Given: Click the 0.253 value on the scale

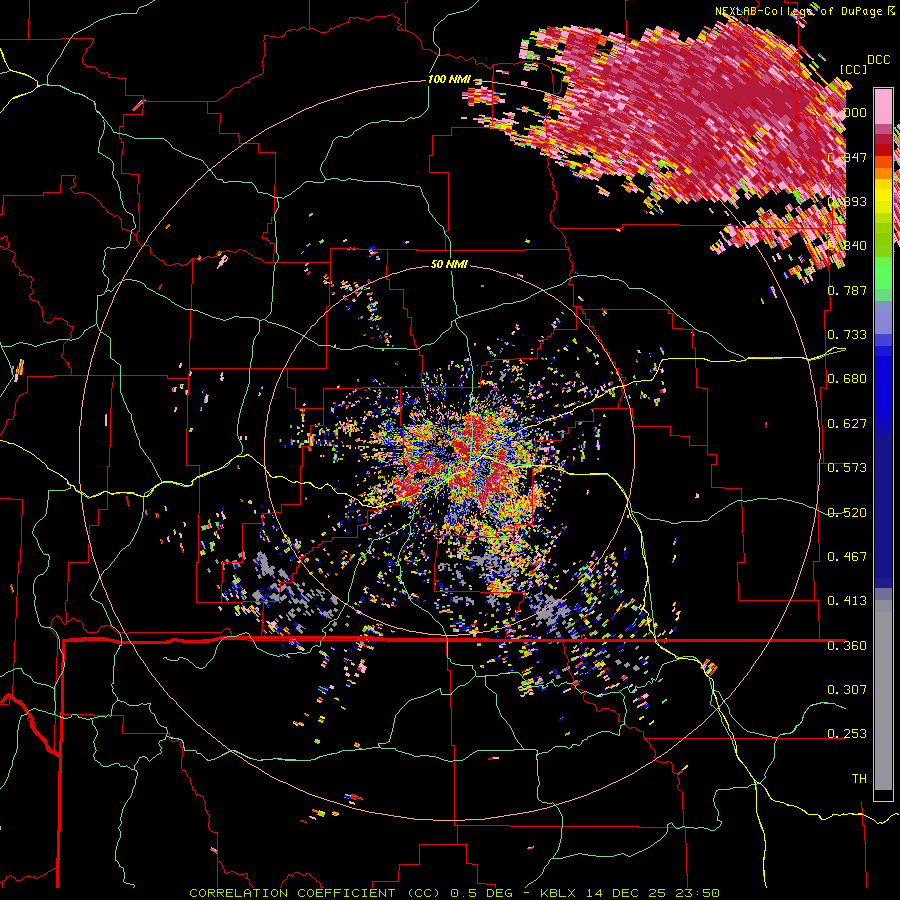Looking at the screenshot, I should [847, 734].
